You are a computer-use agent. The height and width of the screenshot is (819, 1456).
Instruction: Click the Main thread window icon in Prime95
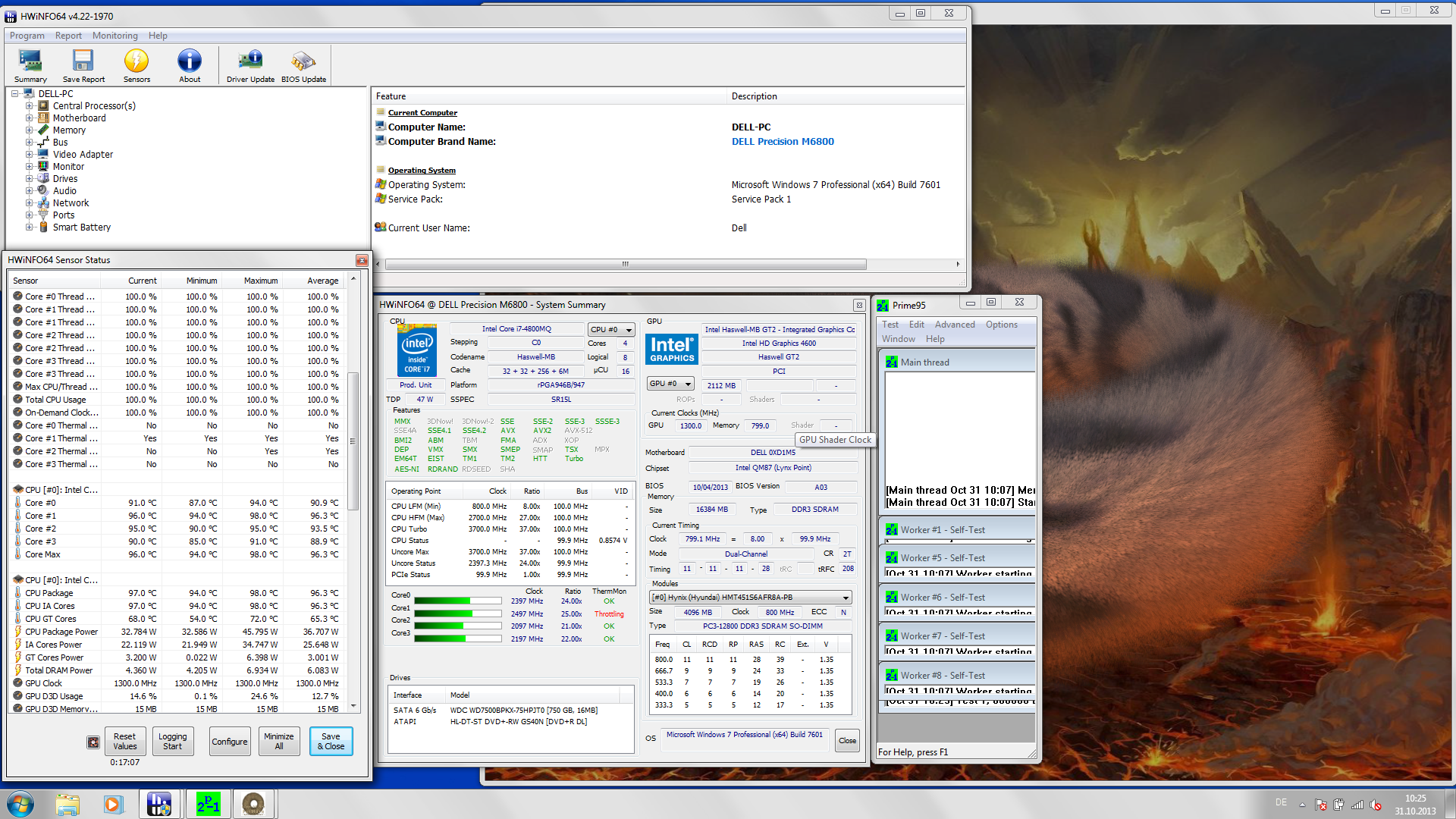(x=892, y=362)
